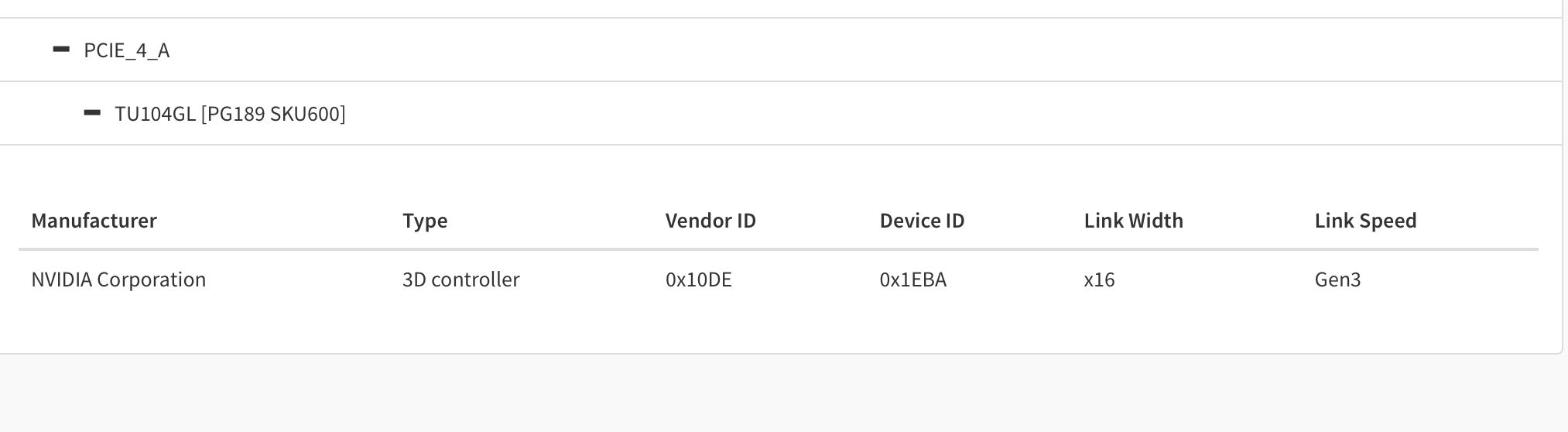Screen dimensions: 1568x432
Task: Click the Type column header
Action: pyautogui.click(x=425, y=221)
